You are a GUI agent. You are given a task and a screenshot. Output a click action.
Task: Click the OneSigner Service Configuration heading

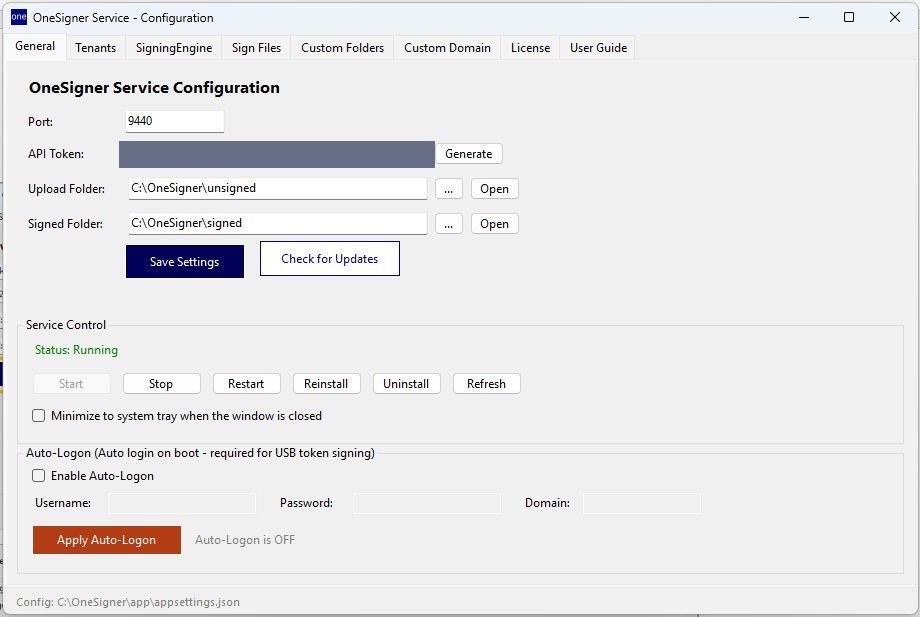154,88
